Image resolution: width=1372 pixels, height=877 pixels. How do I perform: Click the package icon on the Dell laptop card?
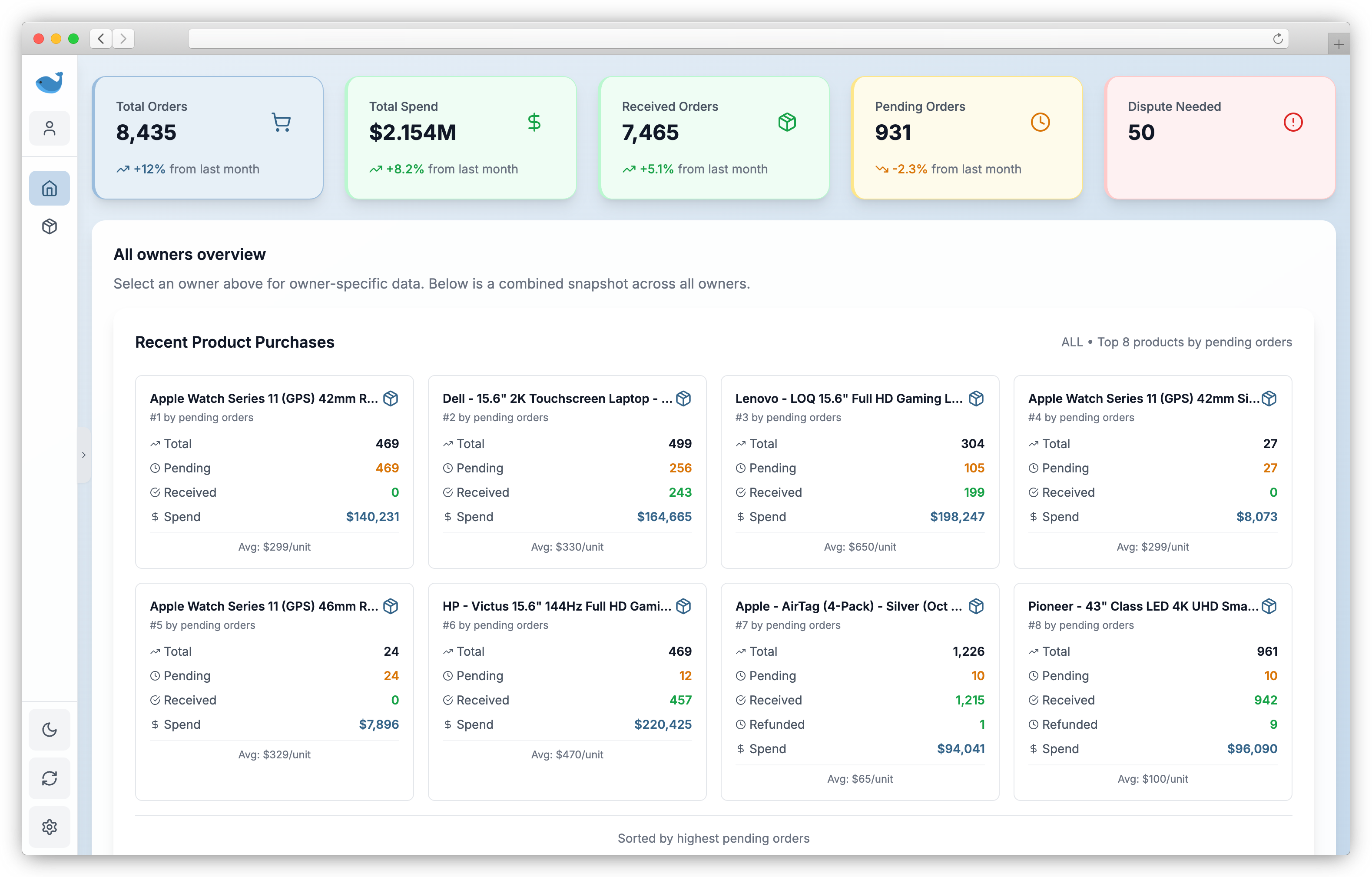(684, 399)
